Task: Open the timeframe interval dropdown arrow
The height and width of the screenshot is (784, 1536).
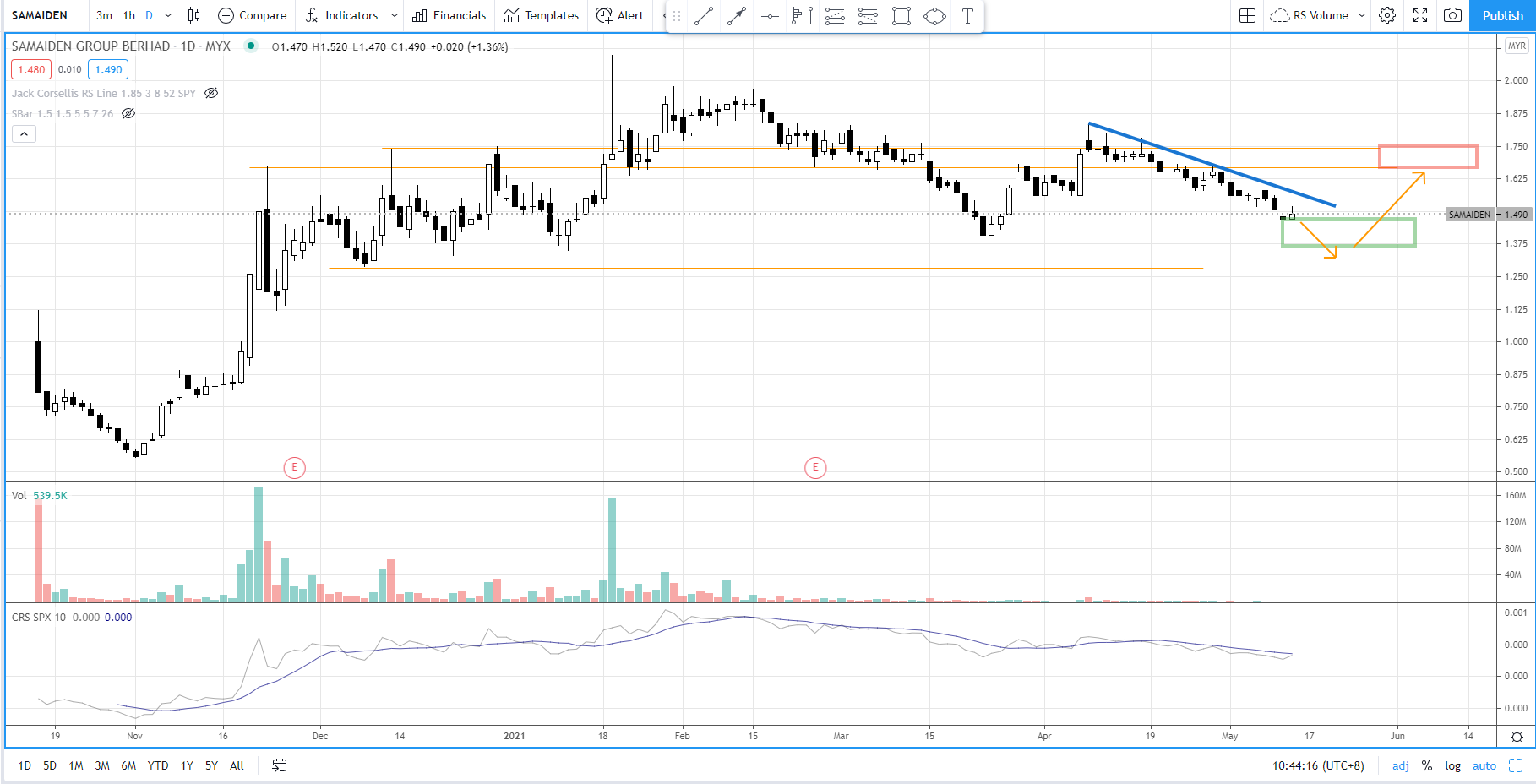Action: coord(168,15)
